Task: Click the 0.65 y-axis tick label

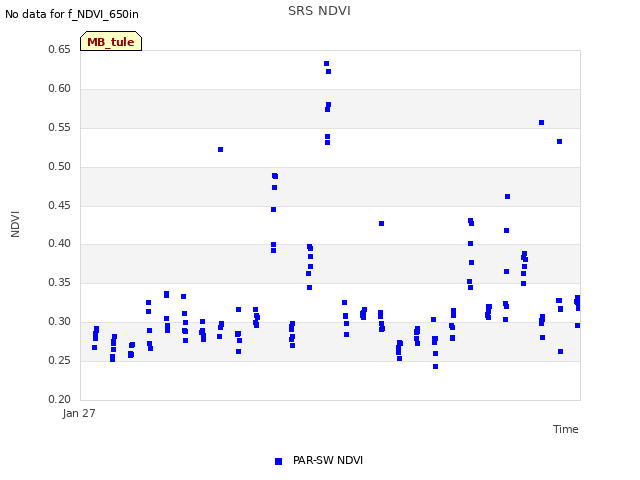Action: [59, 49]
